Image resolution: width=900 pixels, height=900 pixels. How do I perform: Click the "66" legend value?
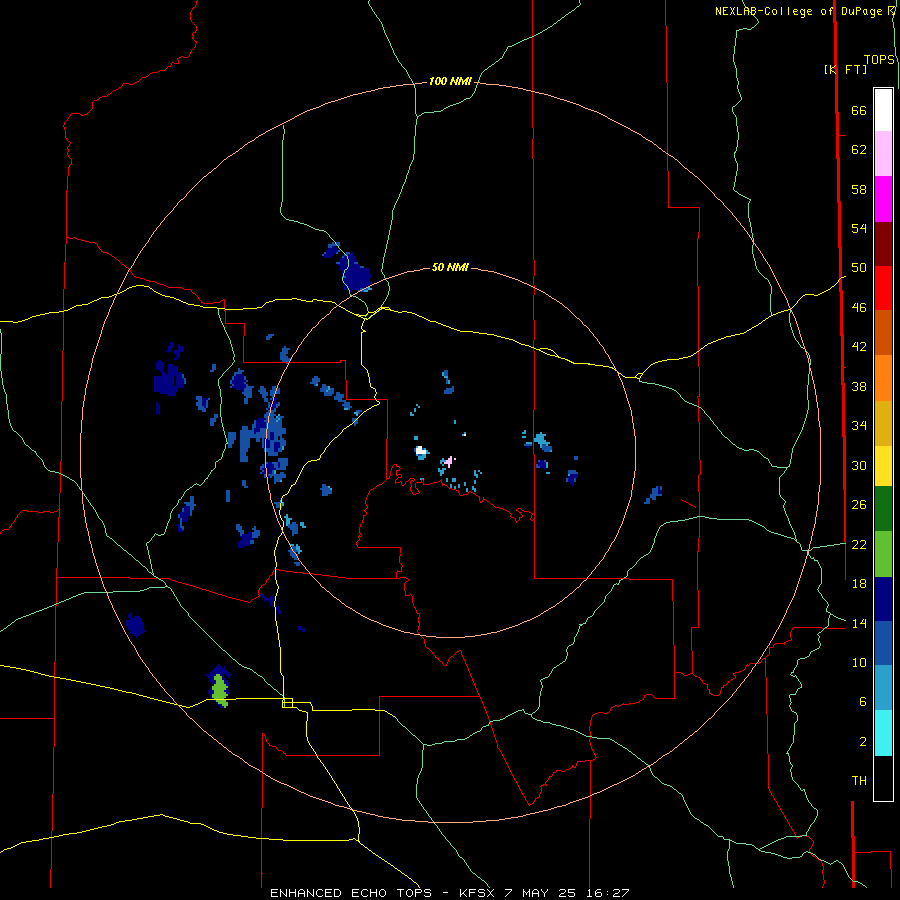859,111
